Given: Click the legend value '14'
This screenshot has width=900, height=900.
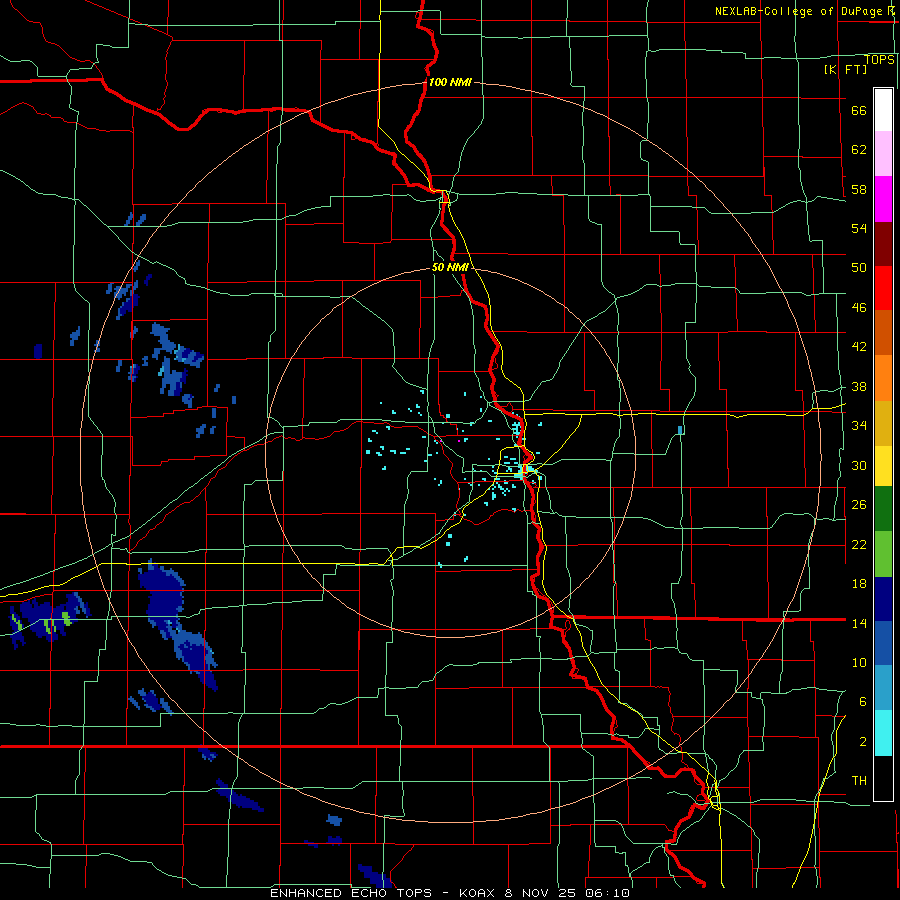Looking at the screenshot, I should (859, 623).
